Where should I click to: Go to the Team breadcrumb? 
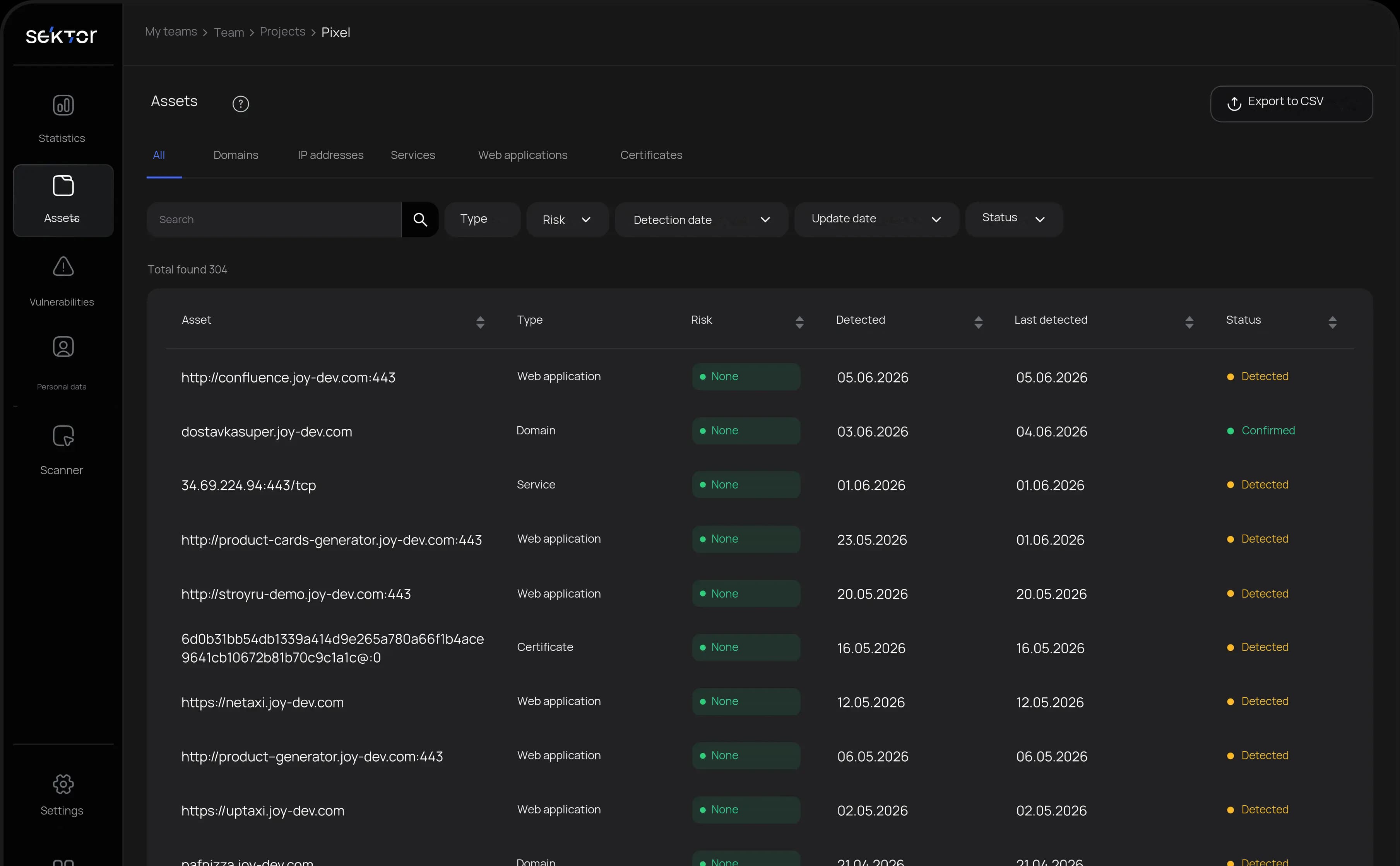tap(229, 32)
